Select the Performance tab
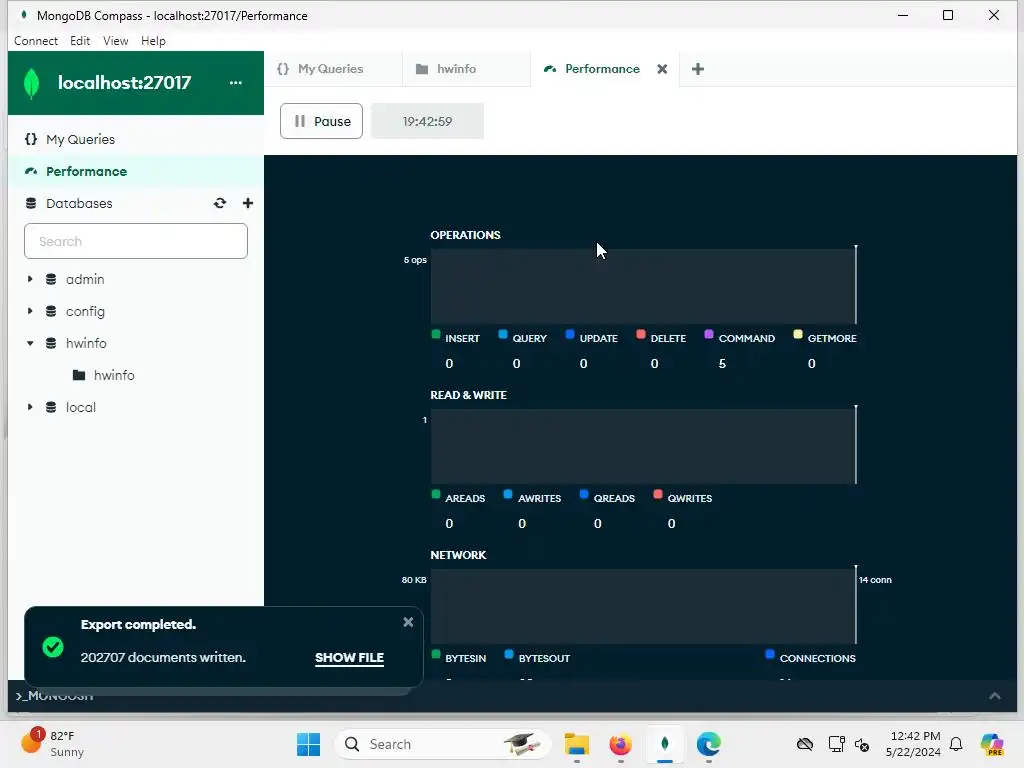Image resolution: width=1024 pixels, height=768 pixels. (x=601, y=69)
